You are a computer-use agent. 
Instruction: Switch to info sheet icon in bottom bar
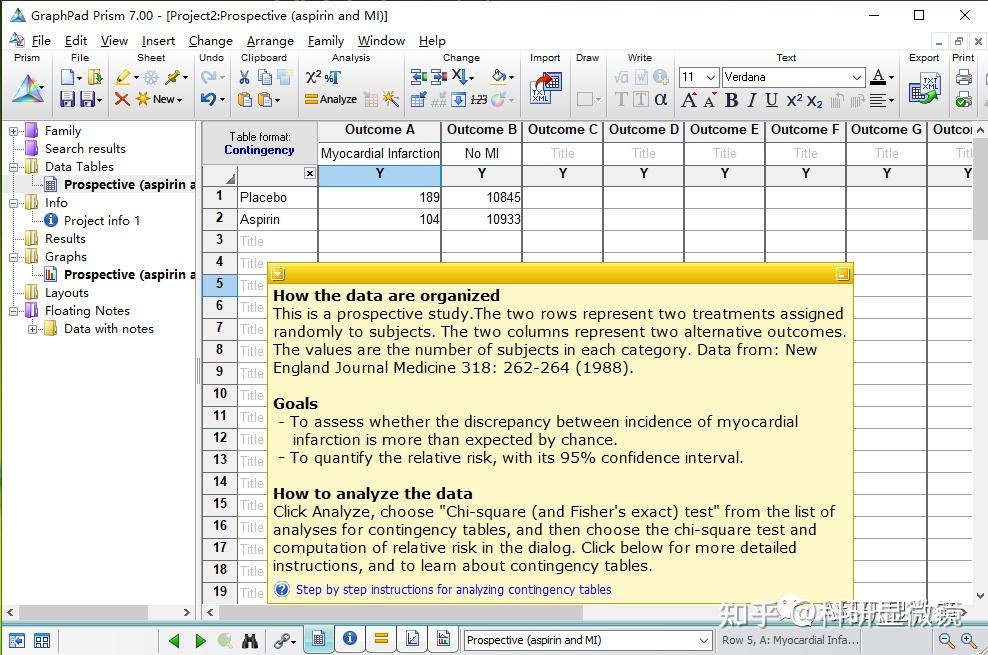pos(350,639)
